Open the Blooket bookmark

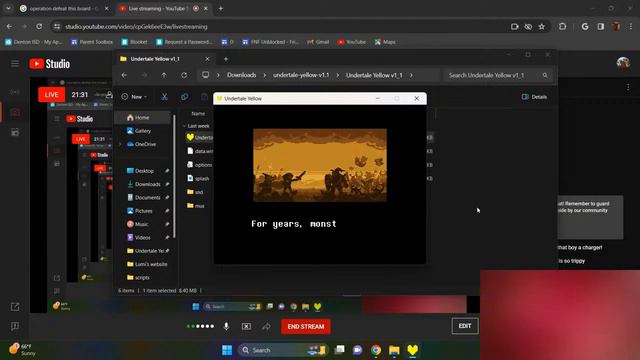(134, 42)
